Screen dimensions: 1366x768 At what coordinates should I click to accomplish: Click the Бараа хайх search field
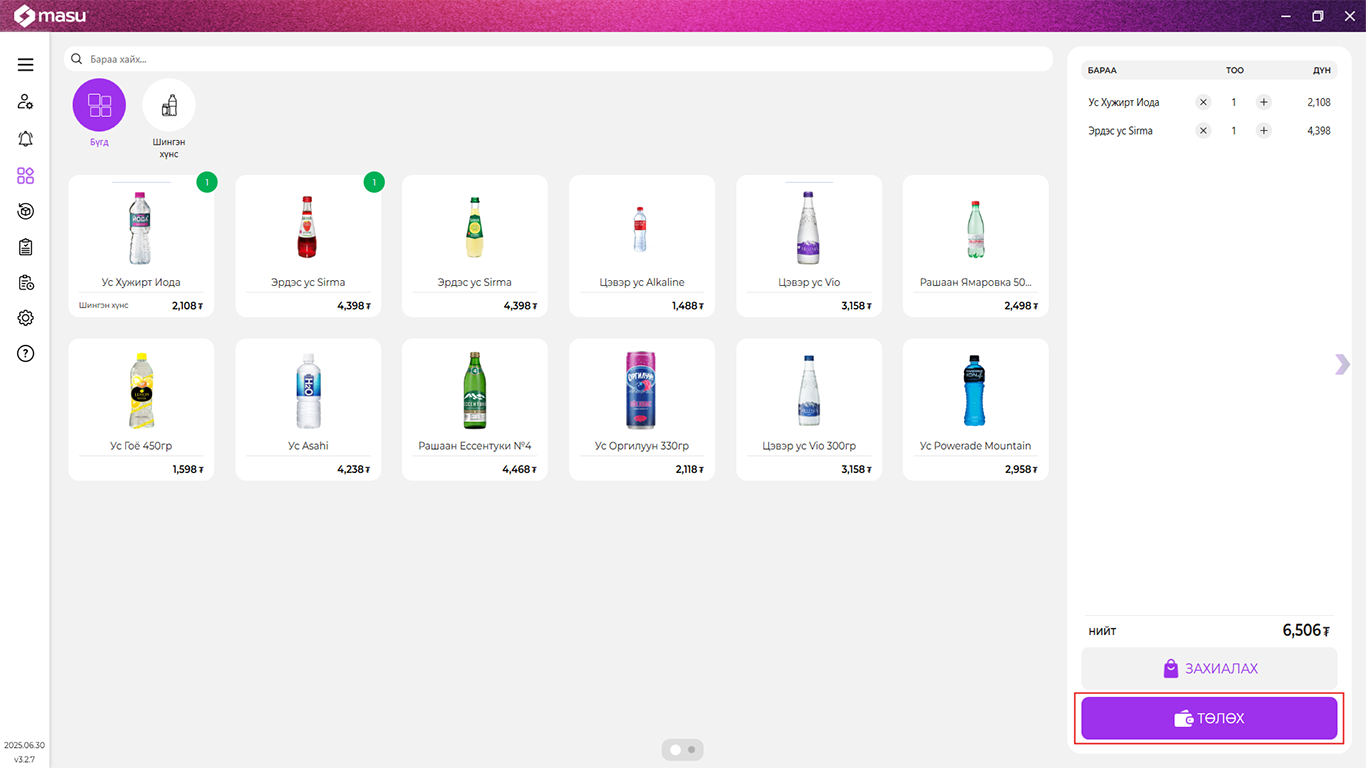click(560, 59)
